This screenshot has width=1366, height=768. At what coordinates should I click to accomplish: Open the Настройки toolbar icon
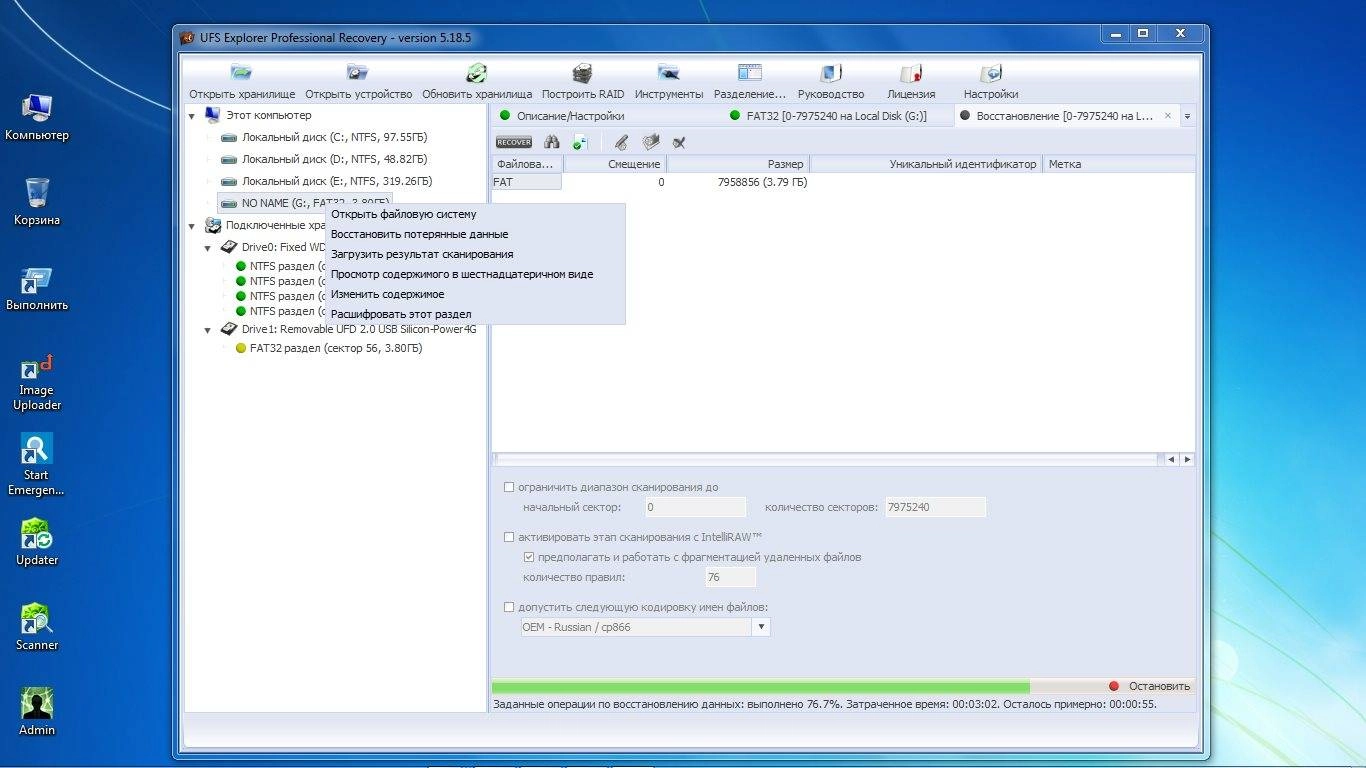[991, 73]
